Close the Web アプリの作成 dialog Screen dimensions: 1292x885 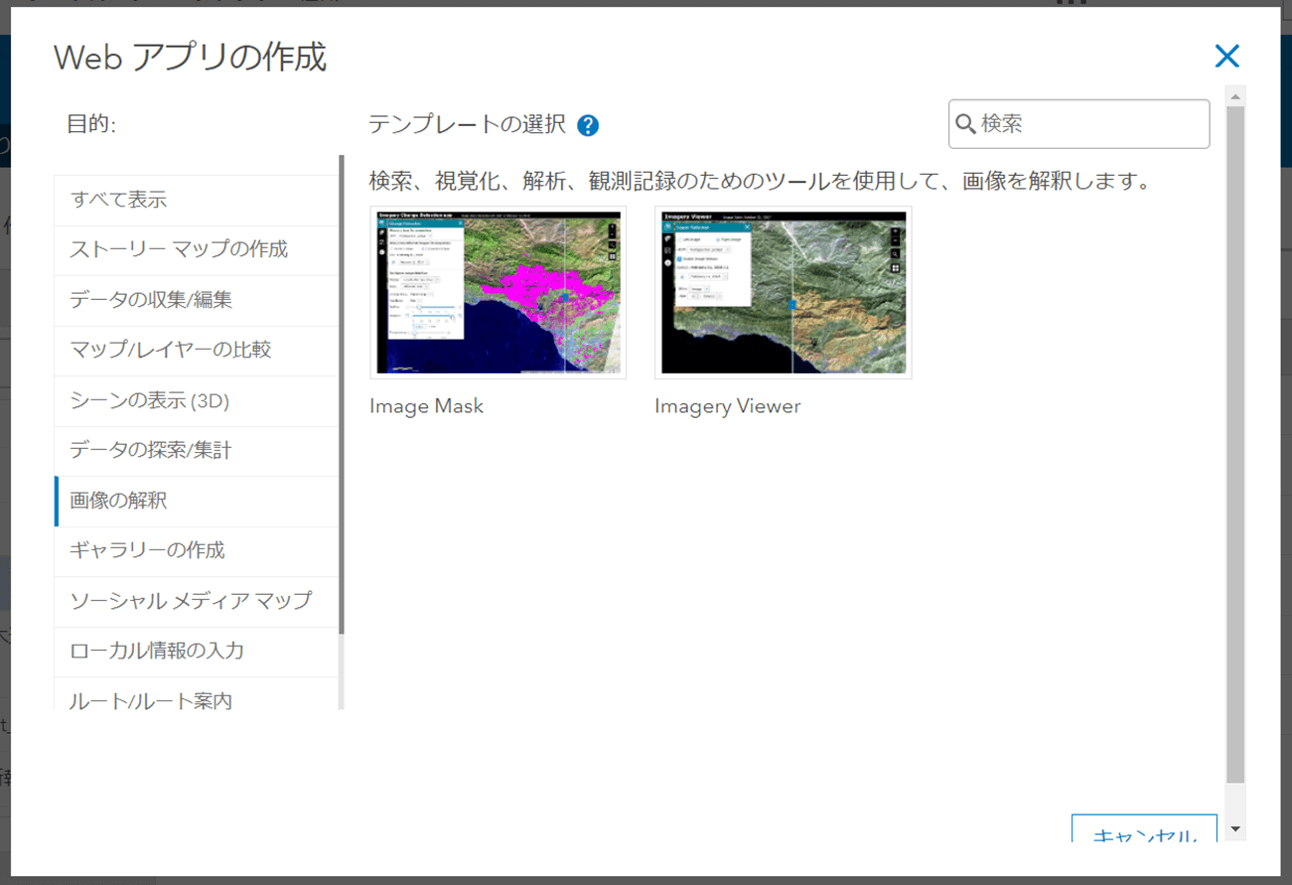[x=1227, y=56]
